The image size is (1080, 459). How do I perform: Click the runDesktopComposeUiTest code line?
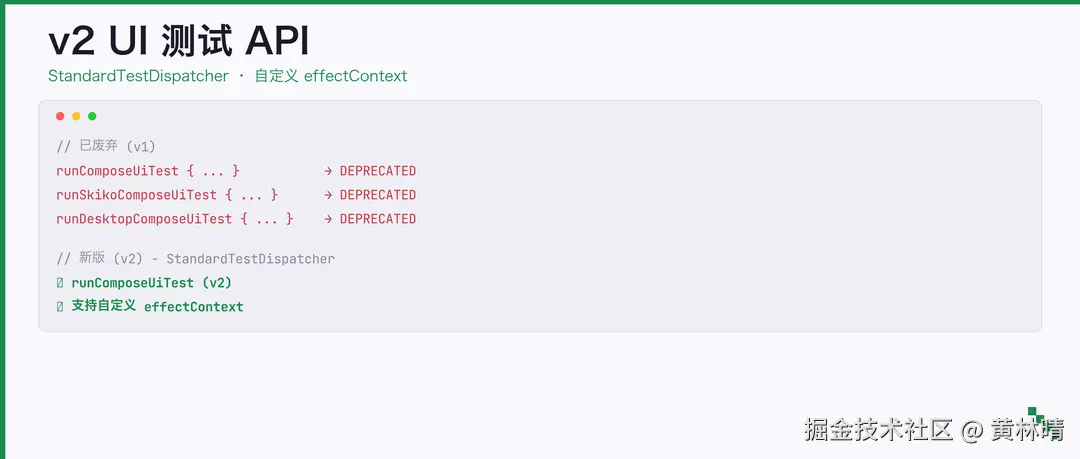pos(175,219)
